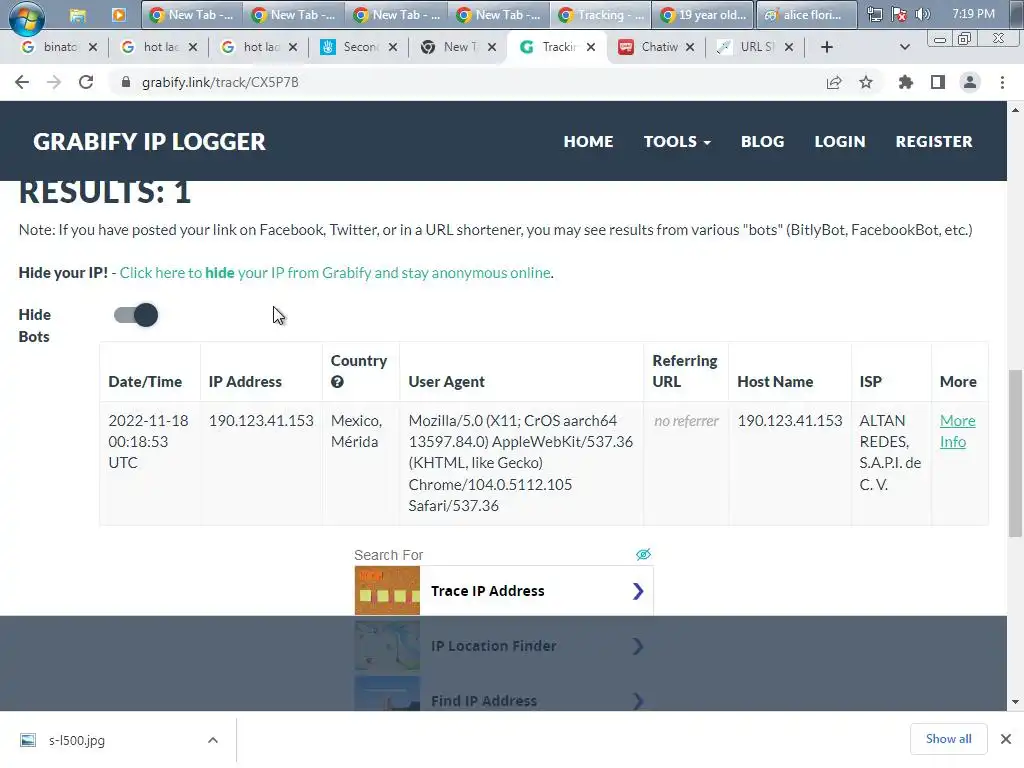Viewport: 1024px width, 768px height.
Task: Click the action center flag tray icon
Action: point(899,14)
